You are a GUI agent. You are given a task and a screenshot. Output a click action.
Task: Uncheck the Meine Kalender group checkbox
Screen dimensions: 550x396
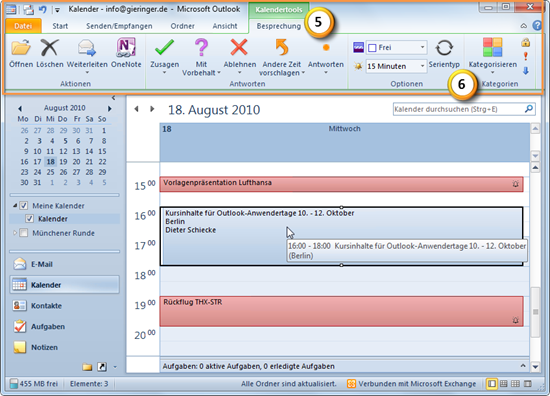coord(24,206)
